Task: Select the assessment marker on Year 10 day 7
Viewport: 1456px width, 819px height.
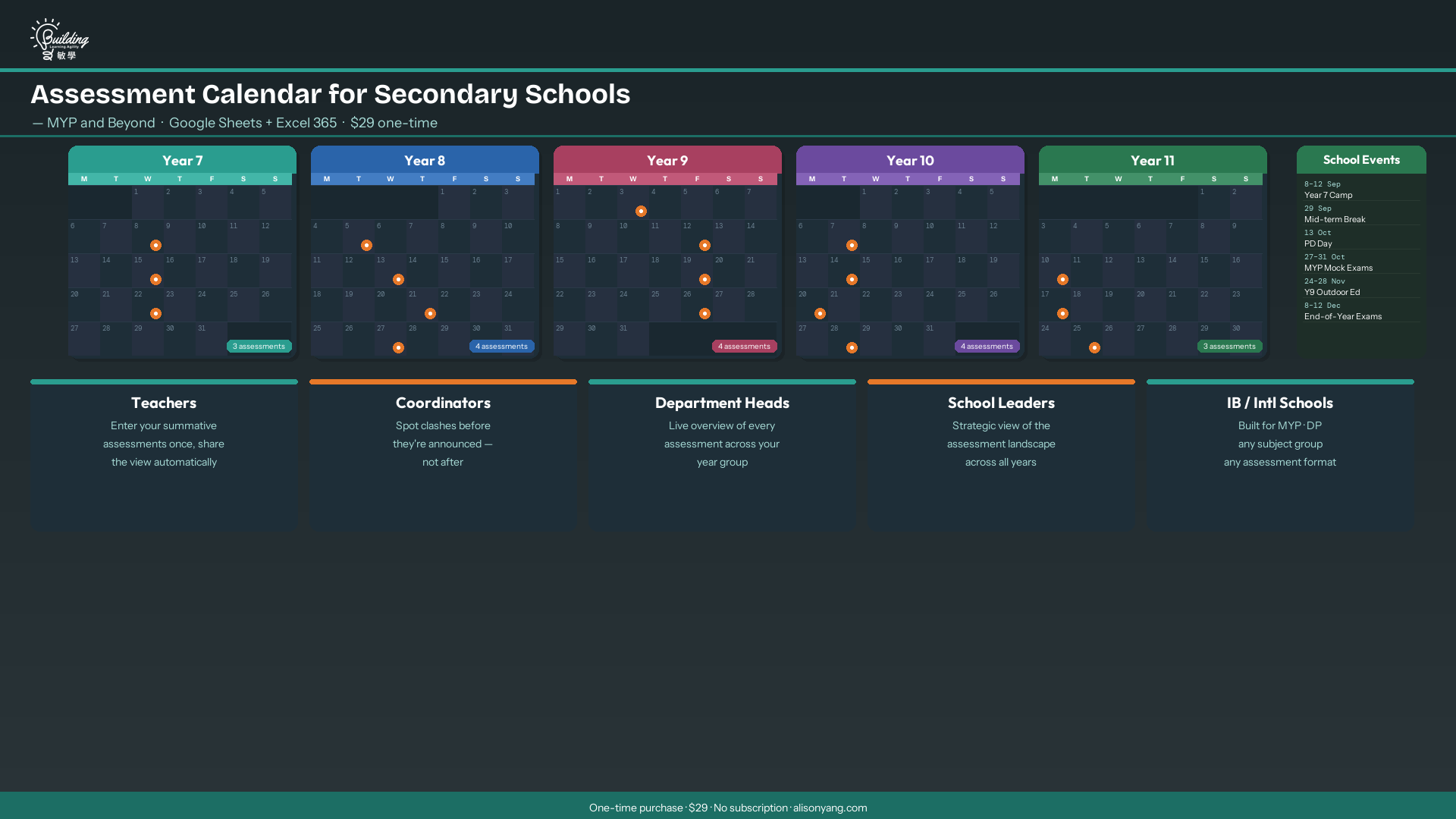Action: 852,245
